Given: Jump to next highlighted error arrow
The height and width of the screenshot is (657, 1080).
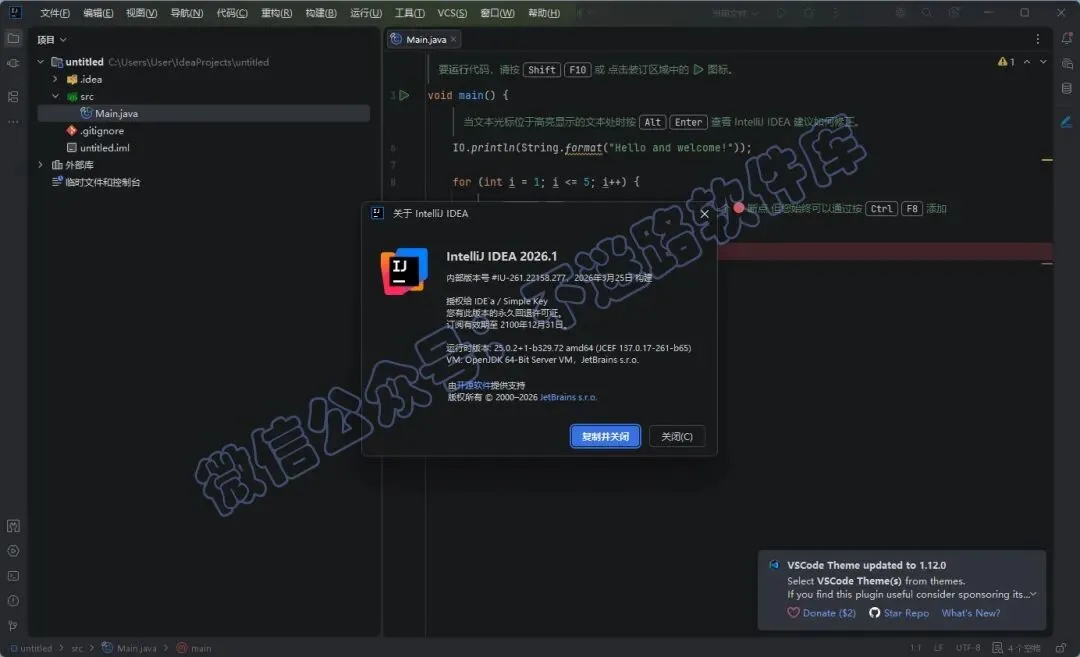Looking at the screenshot, I should 1043,62.
